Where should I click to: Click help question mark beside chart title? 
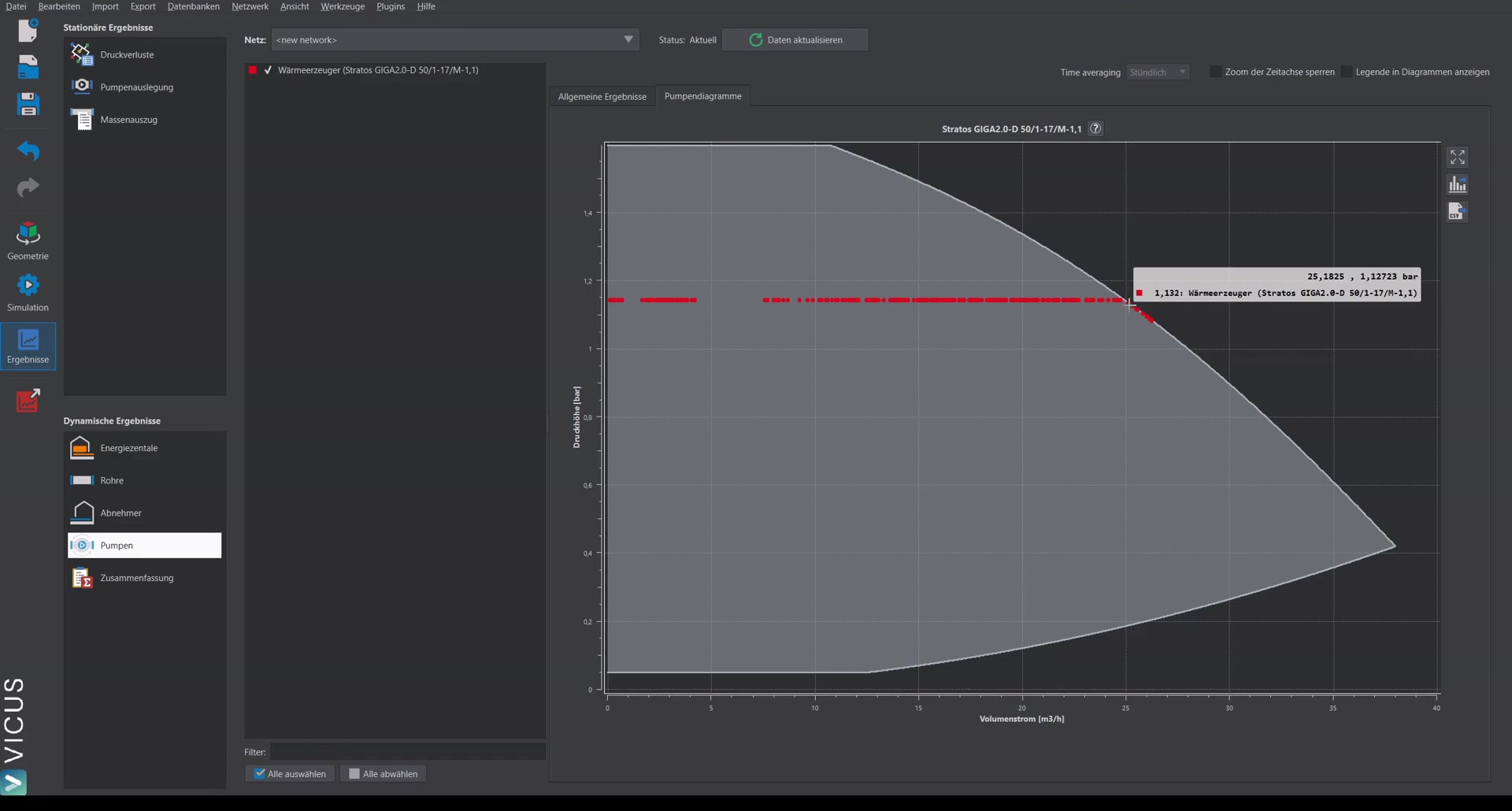[1095, 128]
